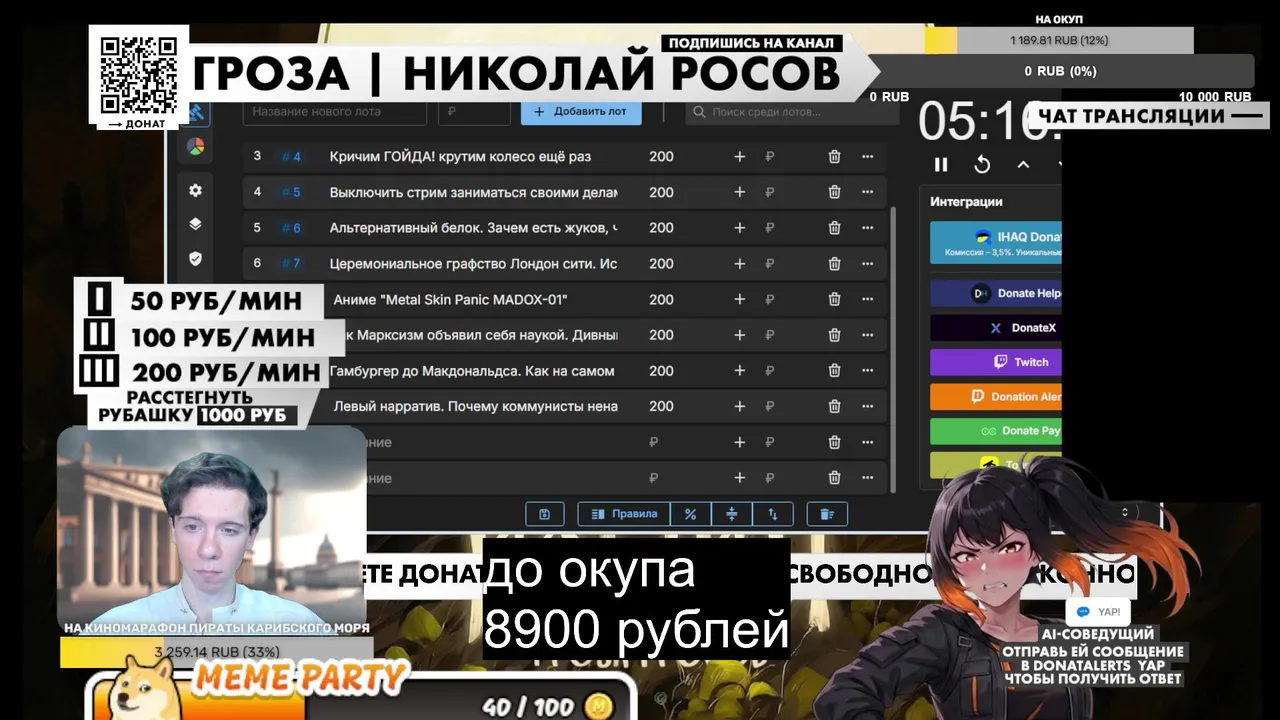Open more options for 'Альтернативный белок' lot

pyautogui.click(x=867, y=228)
